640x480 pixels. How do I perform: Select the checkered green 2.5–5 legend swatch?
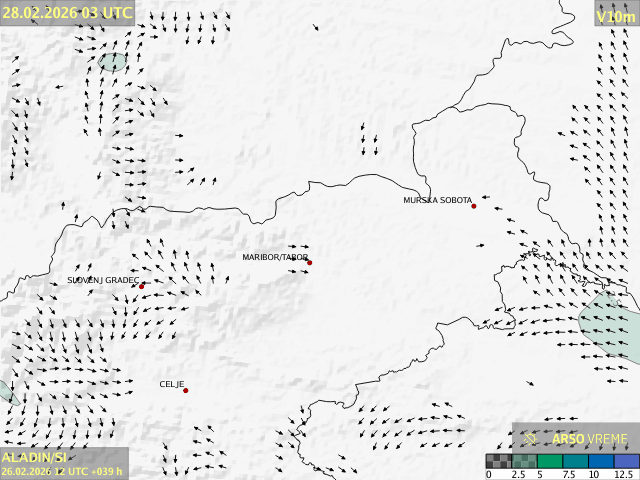coord(524,461)
